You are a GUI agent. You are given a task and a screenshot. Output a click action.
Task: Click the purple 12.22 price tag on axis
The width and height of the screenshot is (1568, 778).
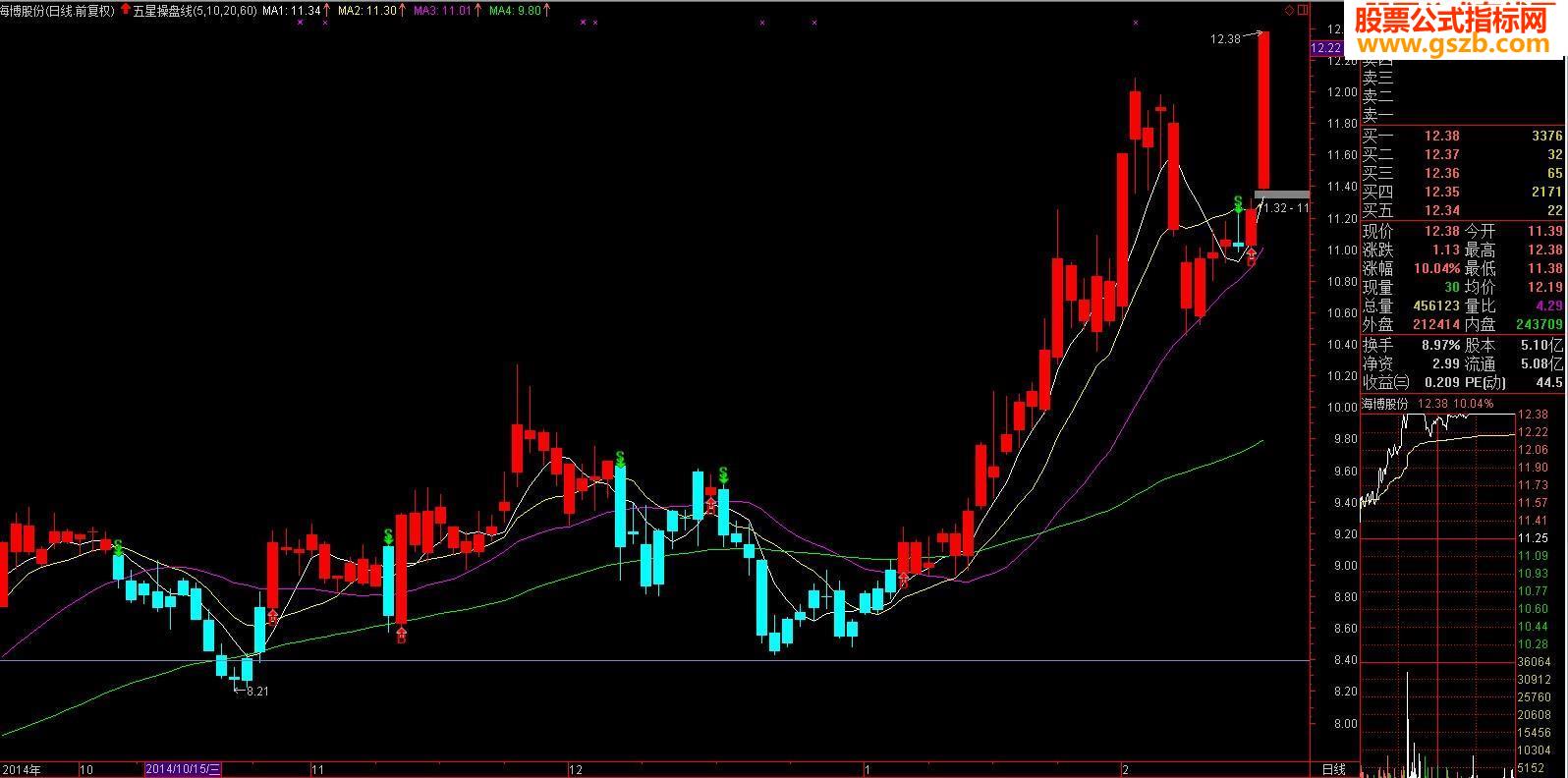tap(1326, 48)
